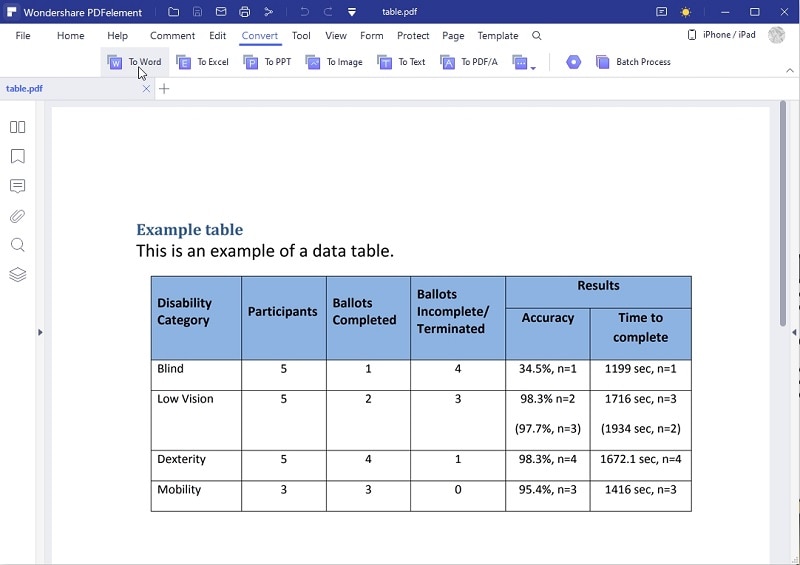
Task: Open the Protect menu
Action: [x=413, y=36]
